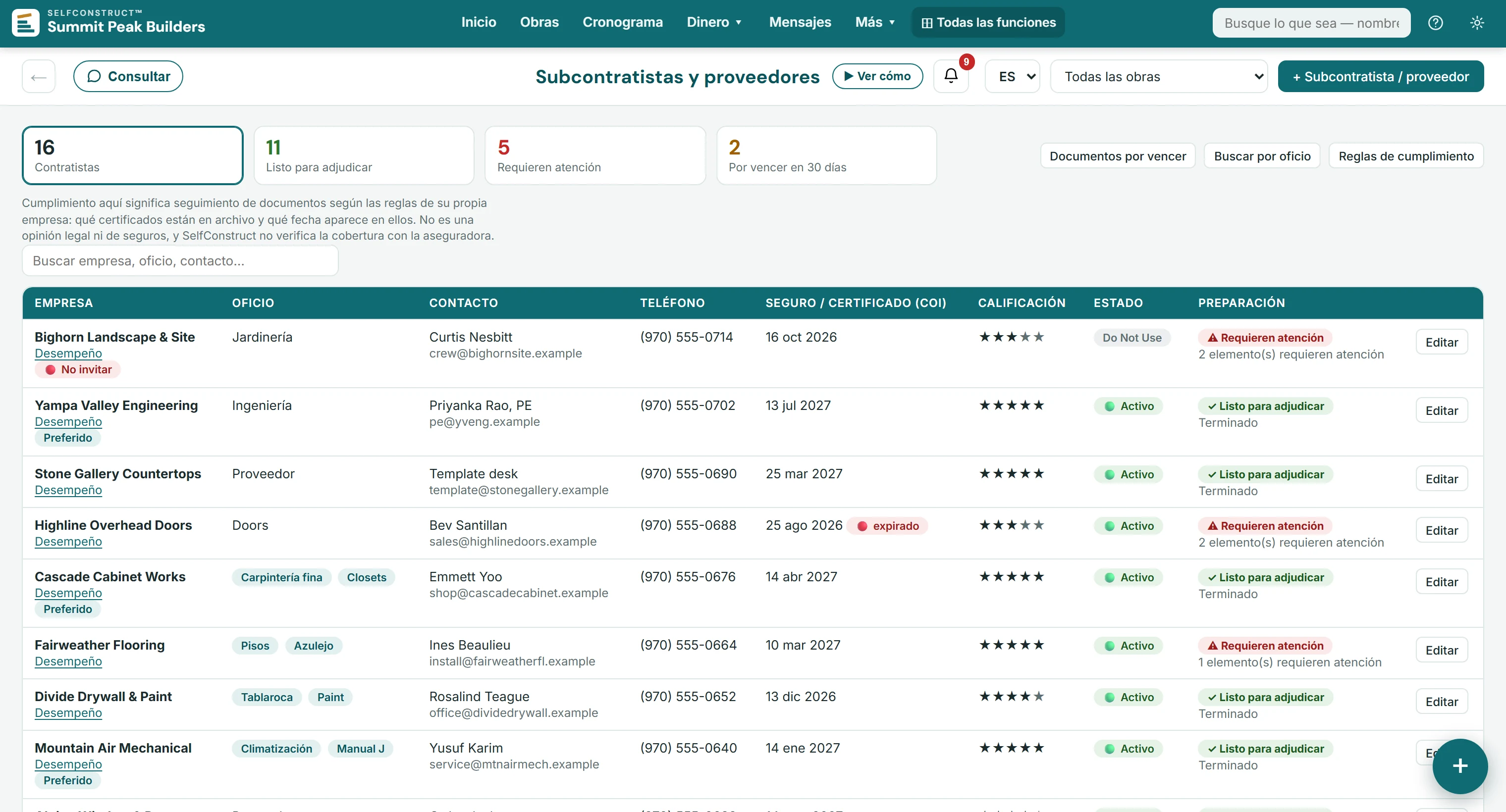This screenshot has height=812, width=1506.
Task: Click the Summit Peak Builders logo icon
Action: click(x=26, y=23)
